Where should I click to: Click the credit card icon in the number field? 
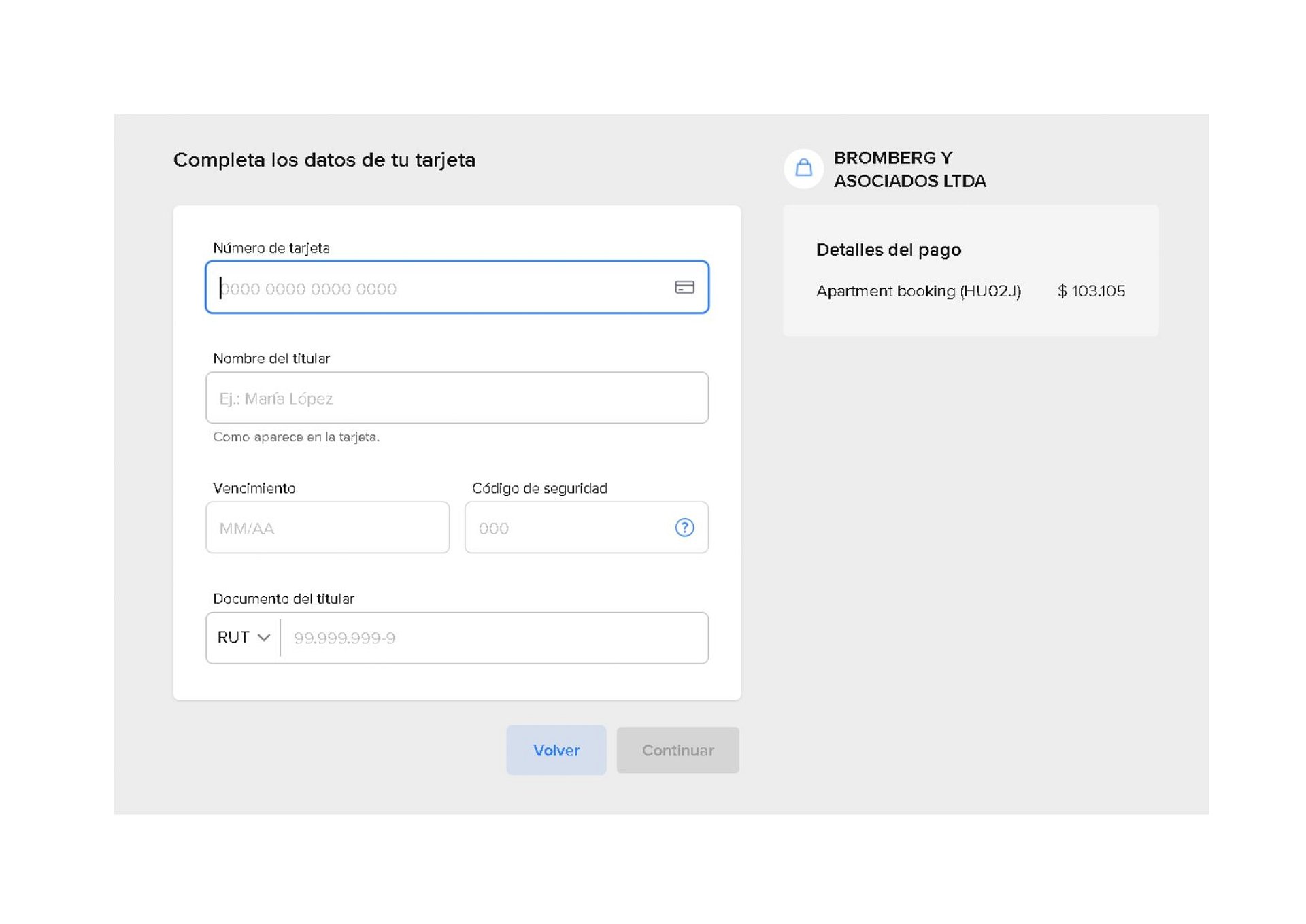684,288
